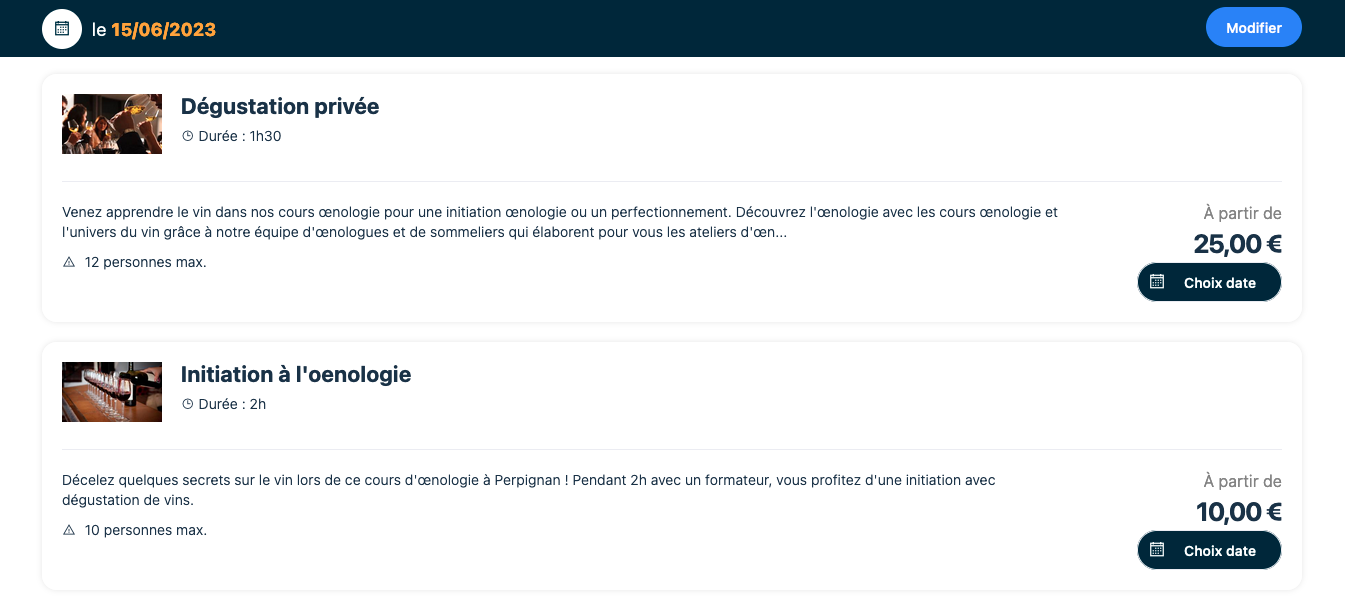This screenshot has width=1345, height=602.
Task: Click calendar icon in Dégustation privée's Choix date button
Action: (x=1157, y=282)
